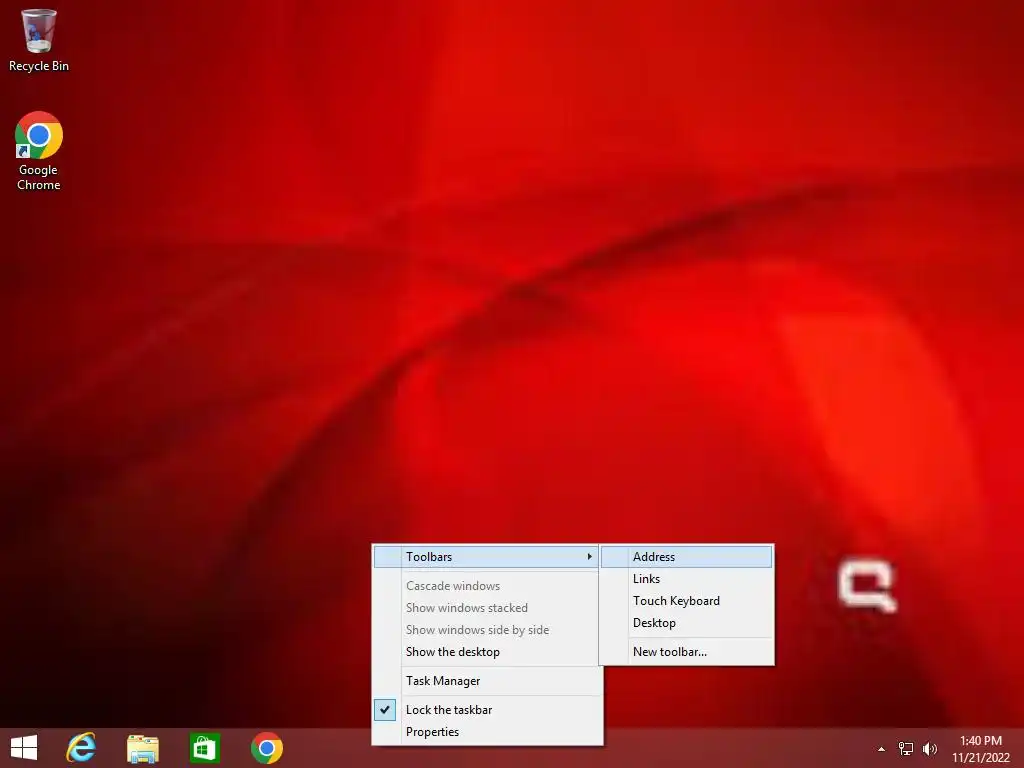Screen dimensions: 1024x768
Task: Expand the Toolbars submenu entry
Action: pyautogui.click(x=487, y=556)
